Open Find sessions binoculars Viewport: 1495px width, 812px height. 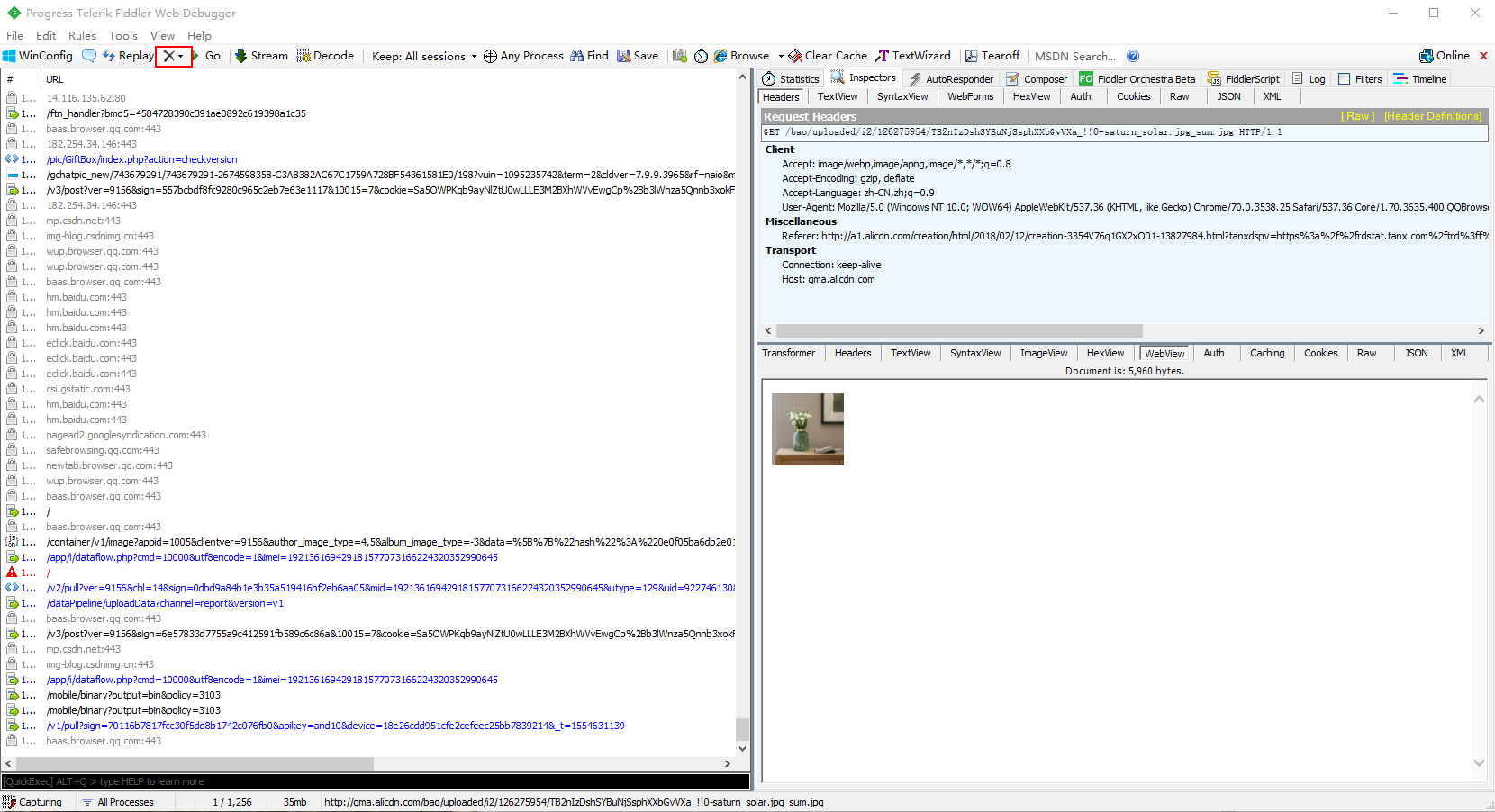pos(589,56)
